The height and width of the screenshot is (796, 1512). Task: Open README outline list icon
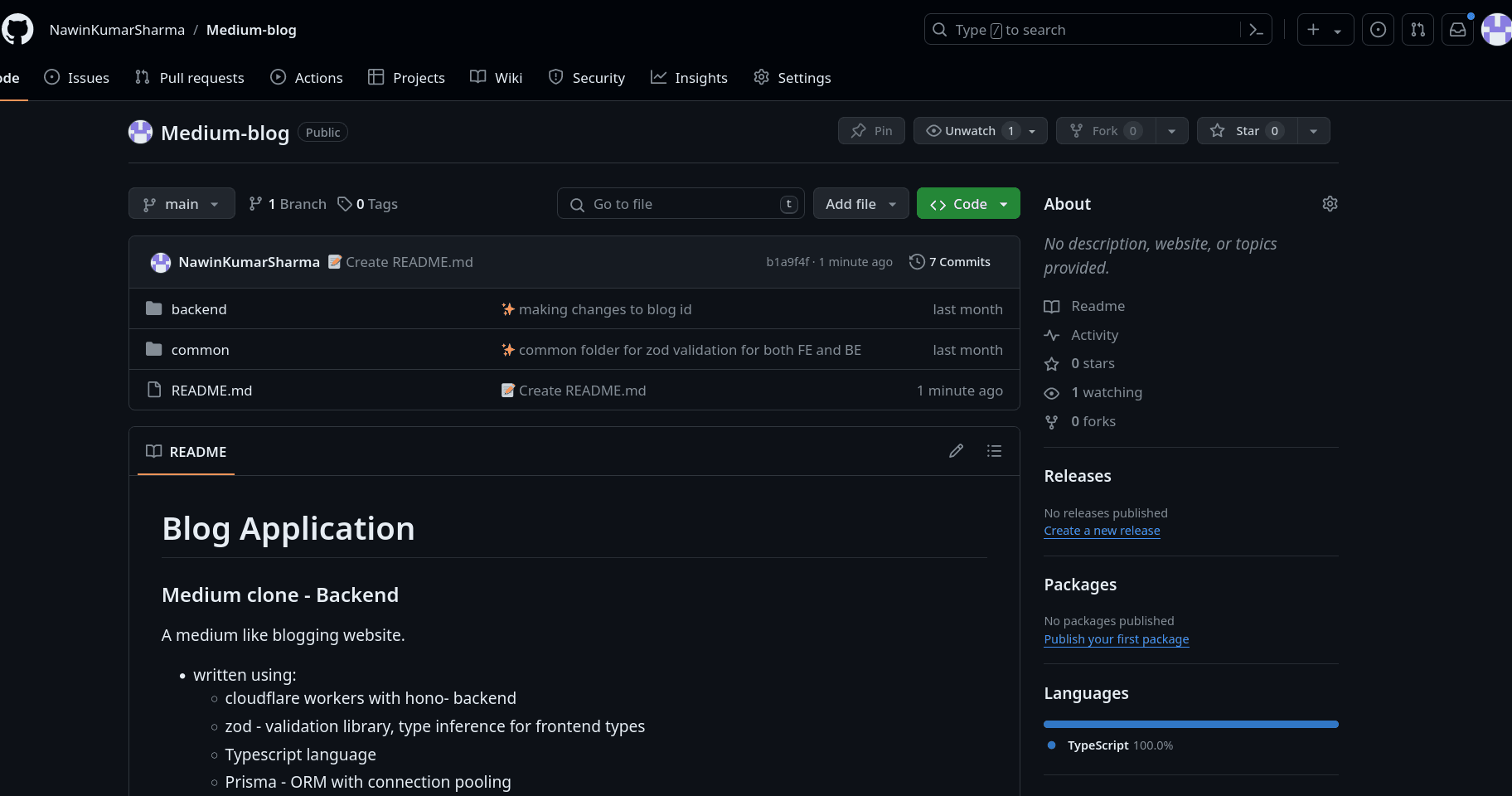pos(995,451)
